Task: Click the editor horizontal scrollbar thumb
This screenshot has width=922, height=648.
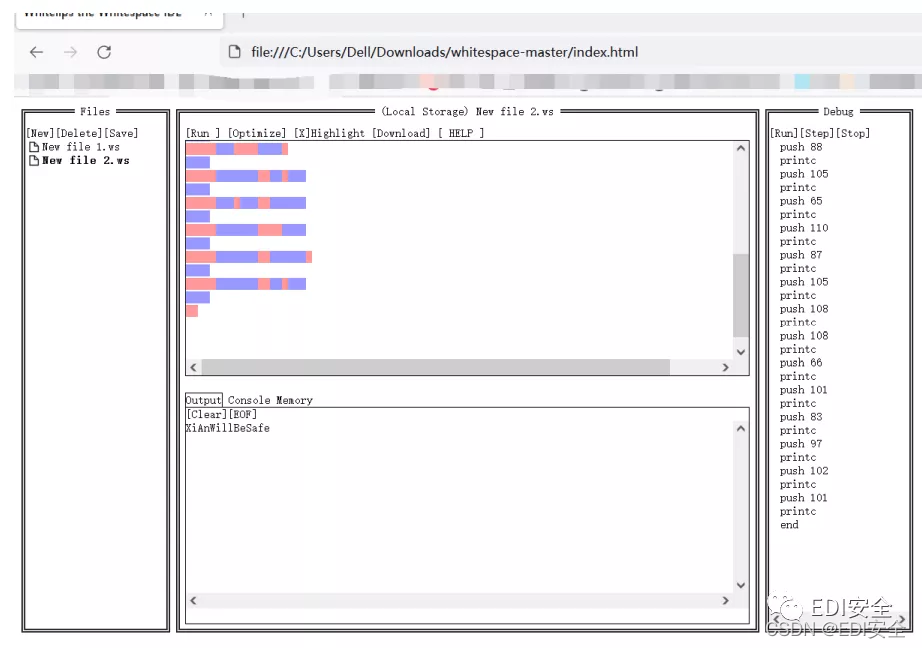Action: coord(436,368)
